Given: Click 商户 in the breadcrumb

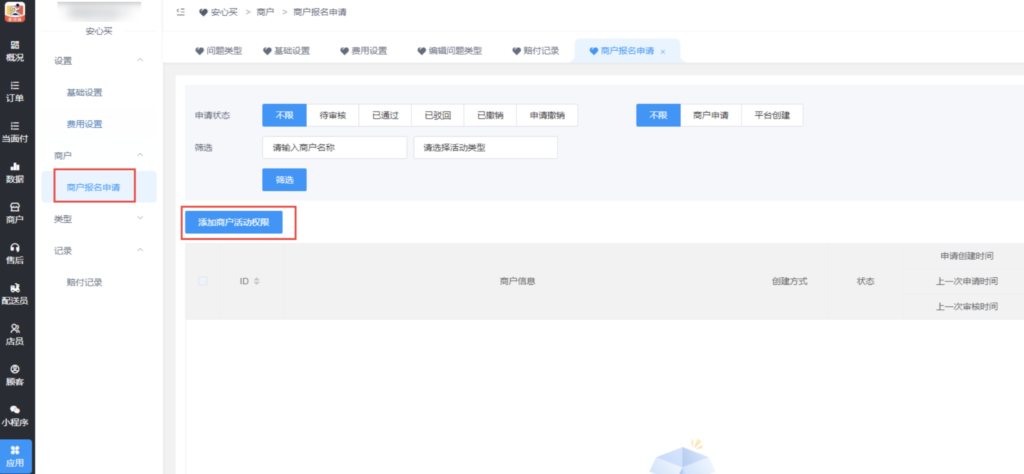Looking at the screenshot, I should click(x=265, y=12).
